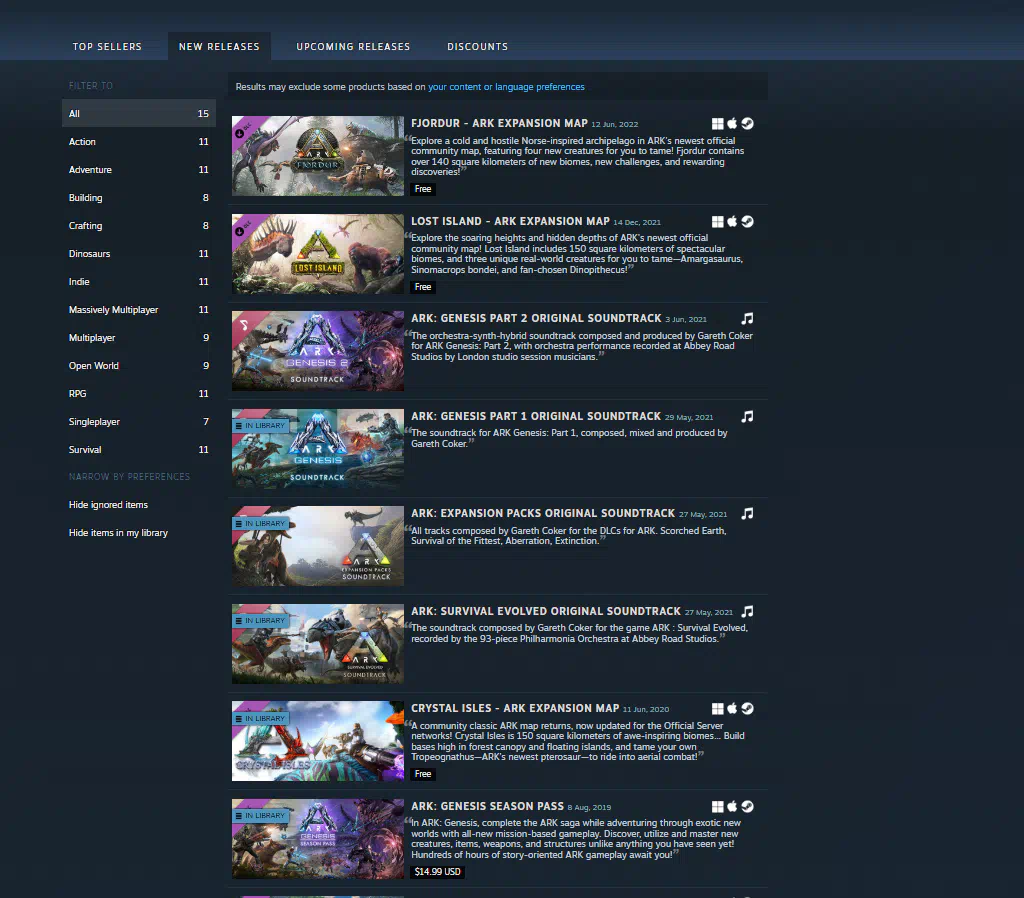1024x898 pixels.
Task: Open Genesis Part 1 soundtrack thumbnail
Action: click(318, 449)
